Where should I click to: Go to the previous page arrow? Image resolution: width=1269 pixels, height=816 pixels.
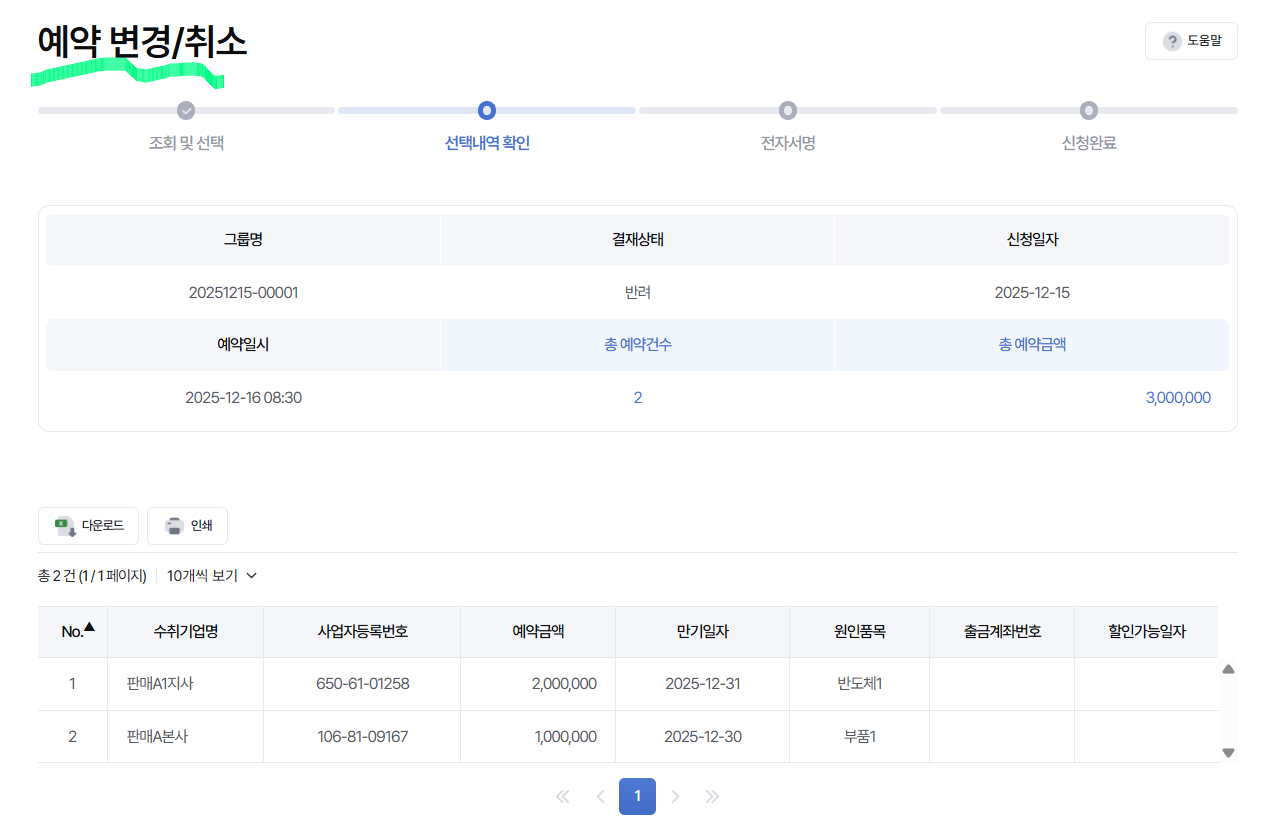click(600, 797)
